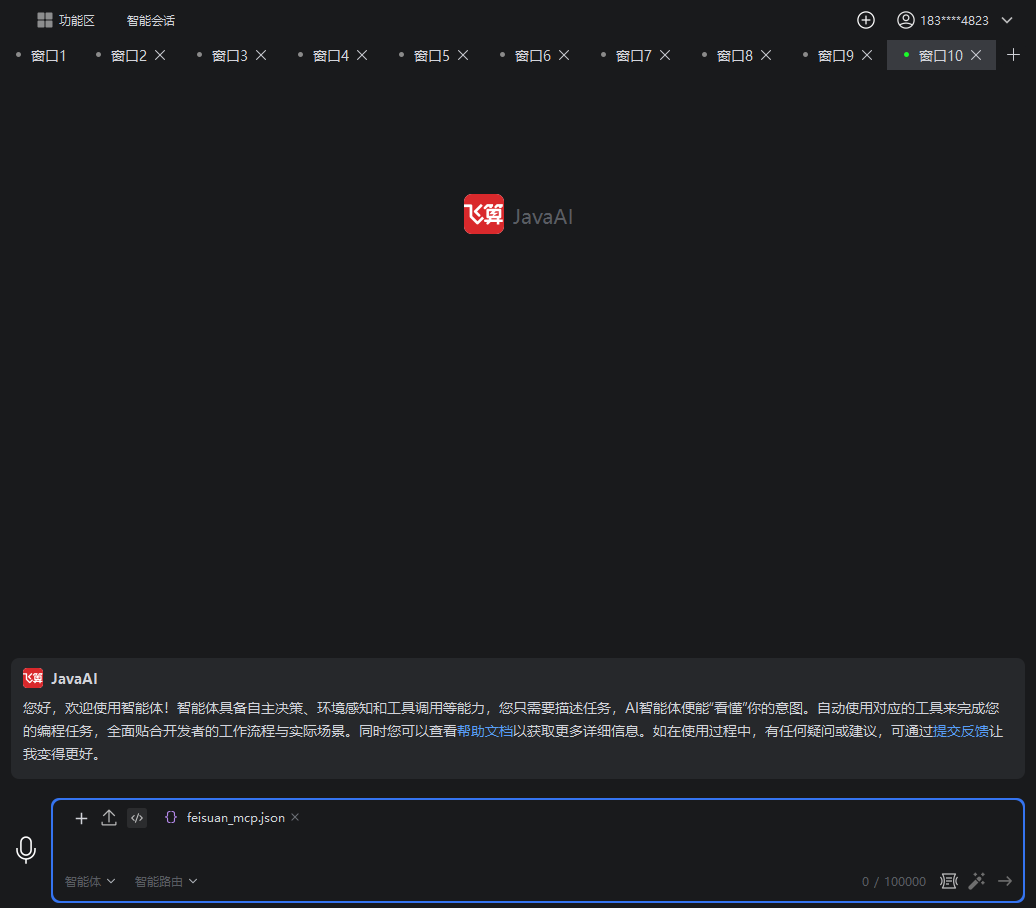Switch to 窗口4 tab
This screenshot has width=1036, height=908.
click(330, 56)
